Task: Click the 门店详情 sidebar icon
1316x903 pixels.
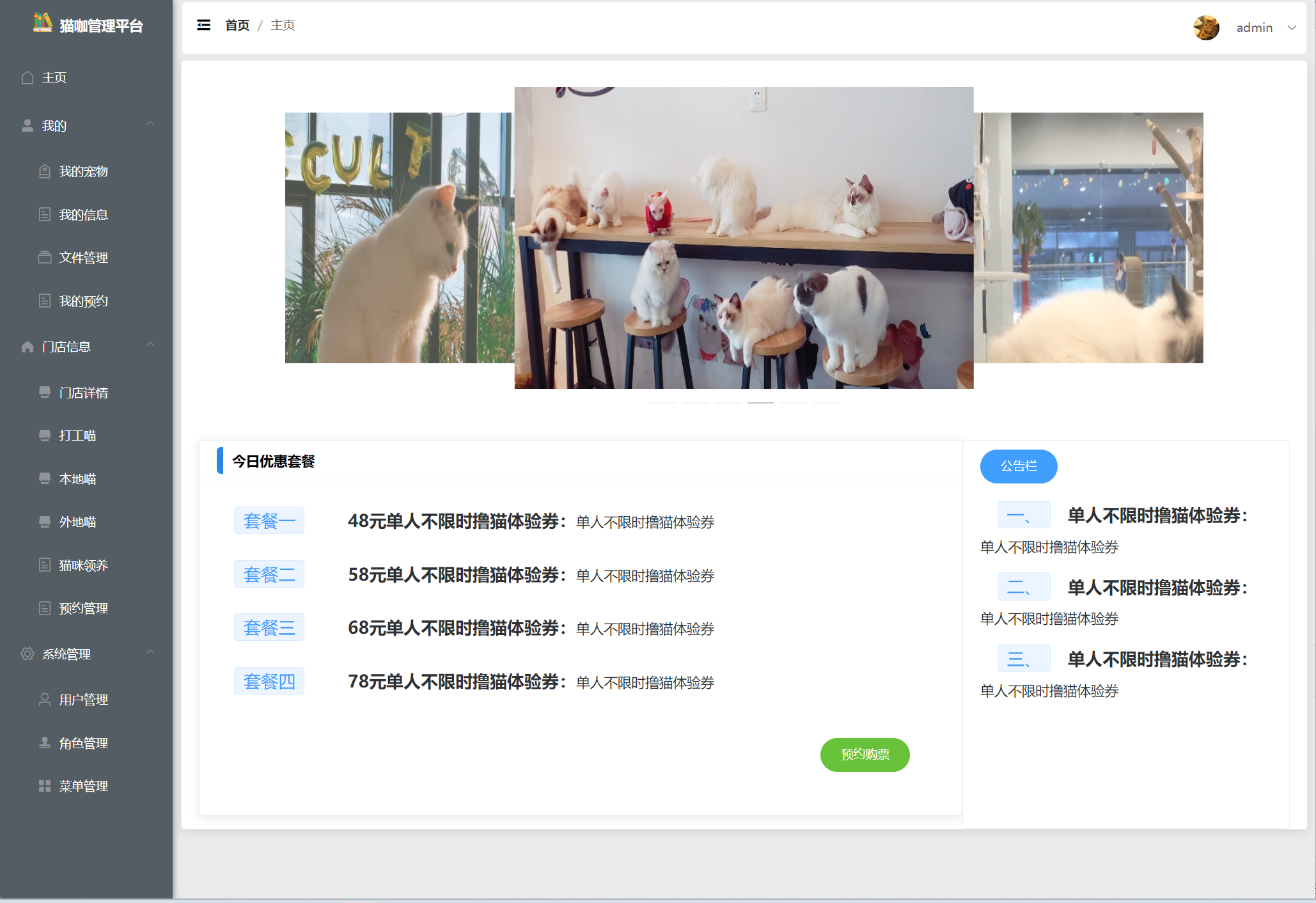Action: click(x=45, y=393)
